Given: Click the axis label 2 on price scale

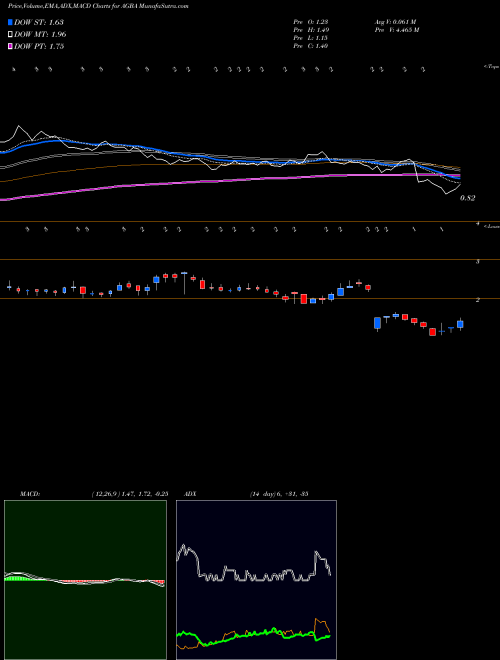Looking at the screenshot, I should tap(478, 300).
